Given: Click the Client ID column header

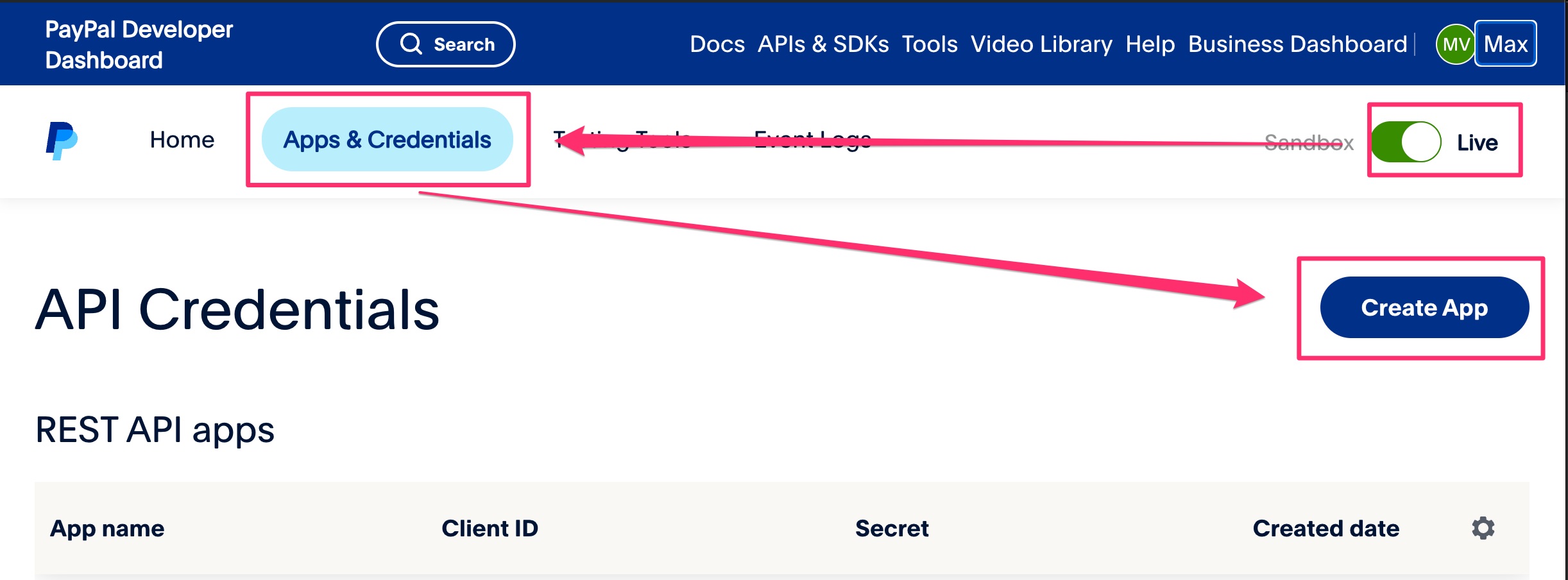Looking at the screenshot, I should click(490, 529).
